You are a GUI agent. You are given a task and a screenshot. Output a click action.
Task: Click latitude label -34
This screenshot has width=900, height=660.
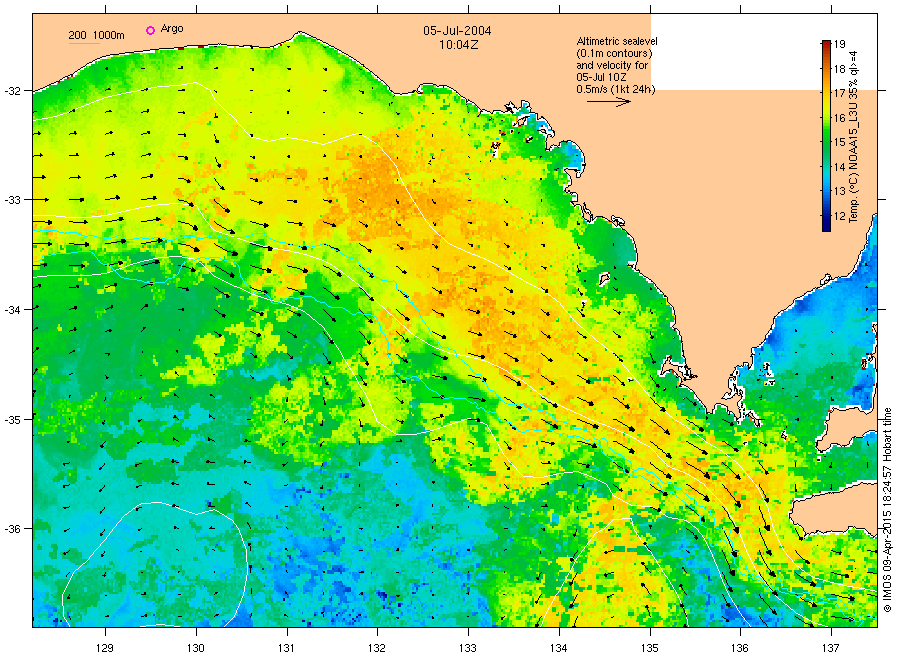click(12, 309)
